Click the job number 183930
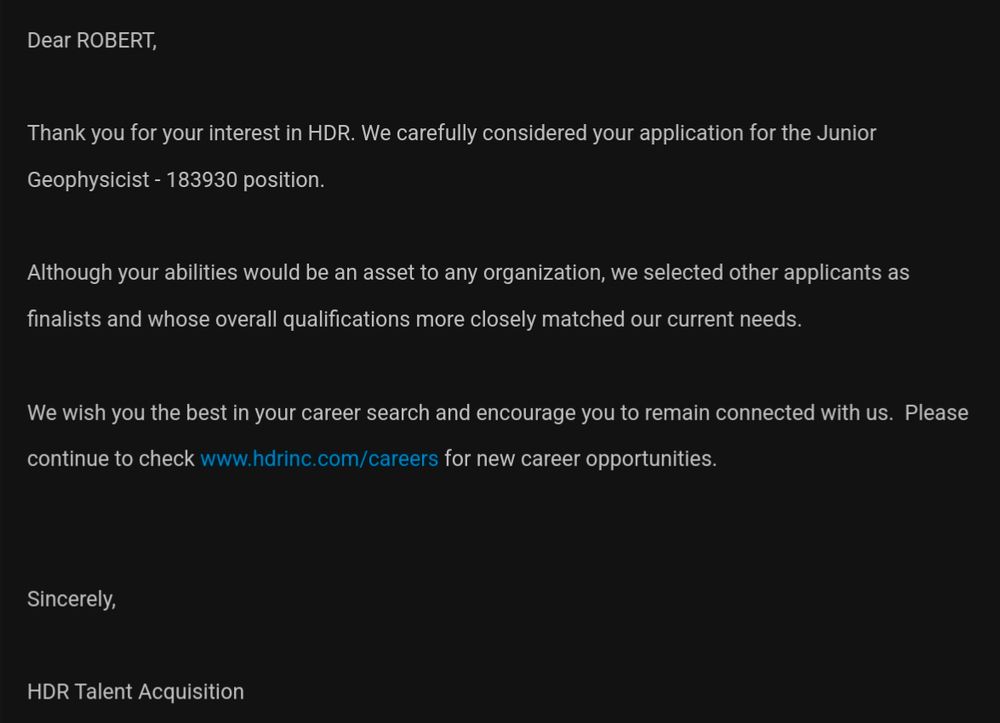Image resolution: width=1000 pixels, height=723 pixels. coord(202,180)
